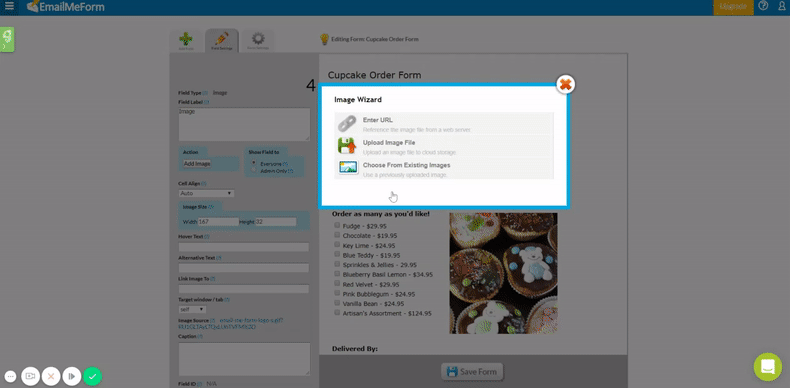Screen dimensions: 790x388
Task: Click the Upgrade button
Action: 733,7
